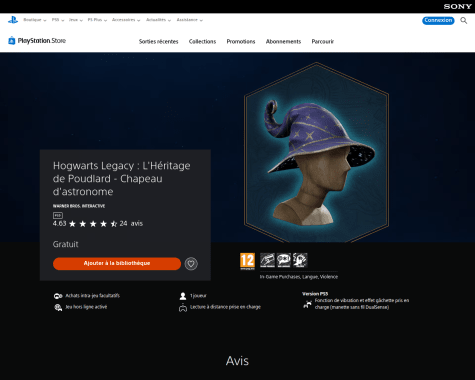Click the PlayStation Store shopping bag icon
This screenshot has width=475, height=380.
tap(12, 41)
